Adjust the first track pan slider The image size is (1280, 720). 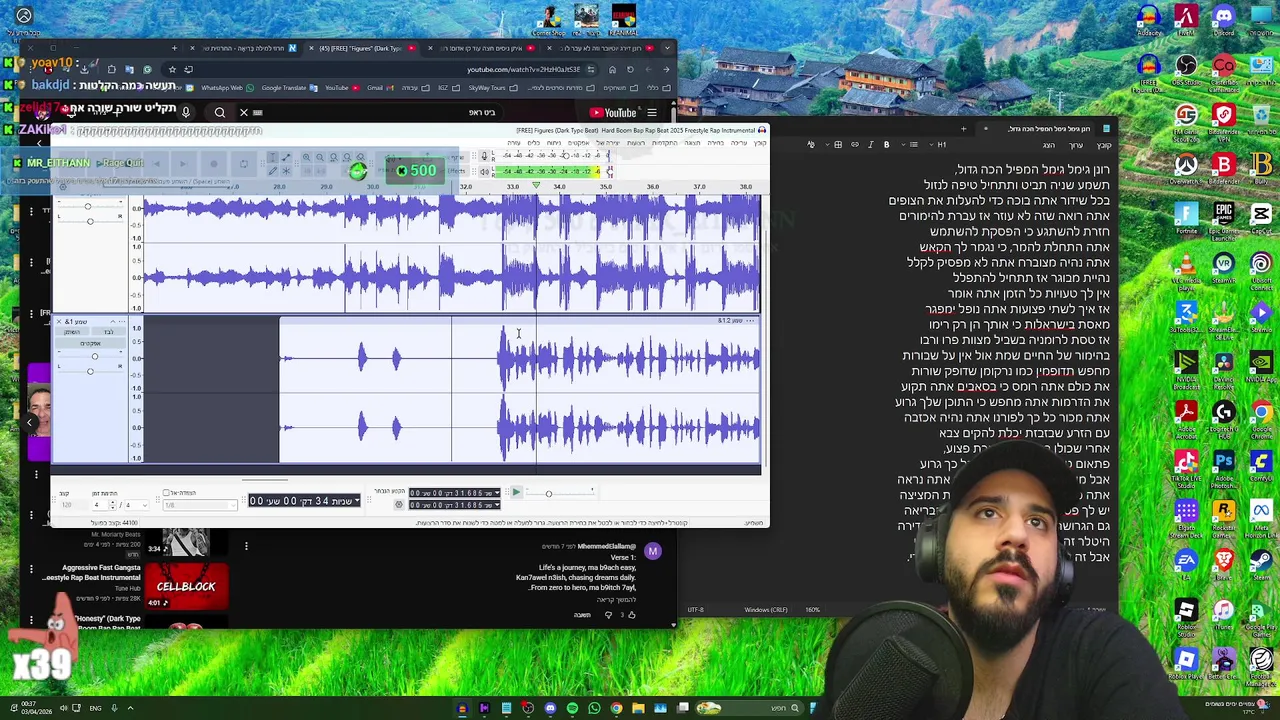pyautogui.click(x=90, y=220)
